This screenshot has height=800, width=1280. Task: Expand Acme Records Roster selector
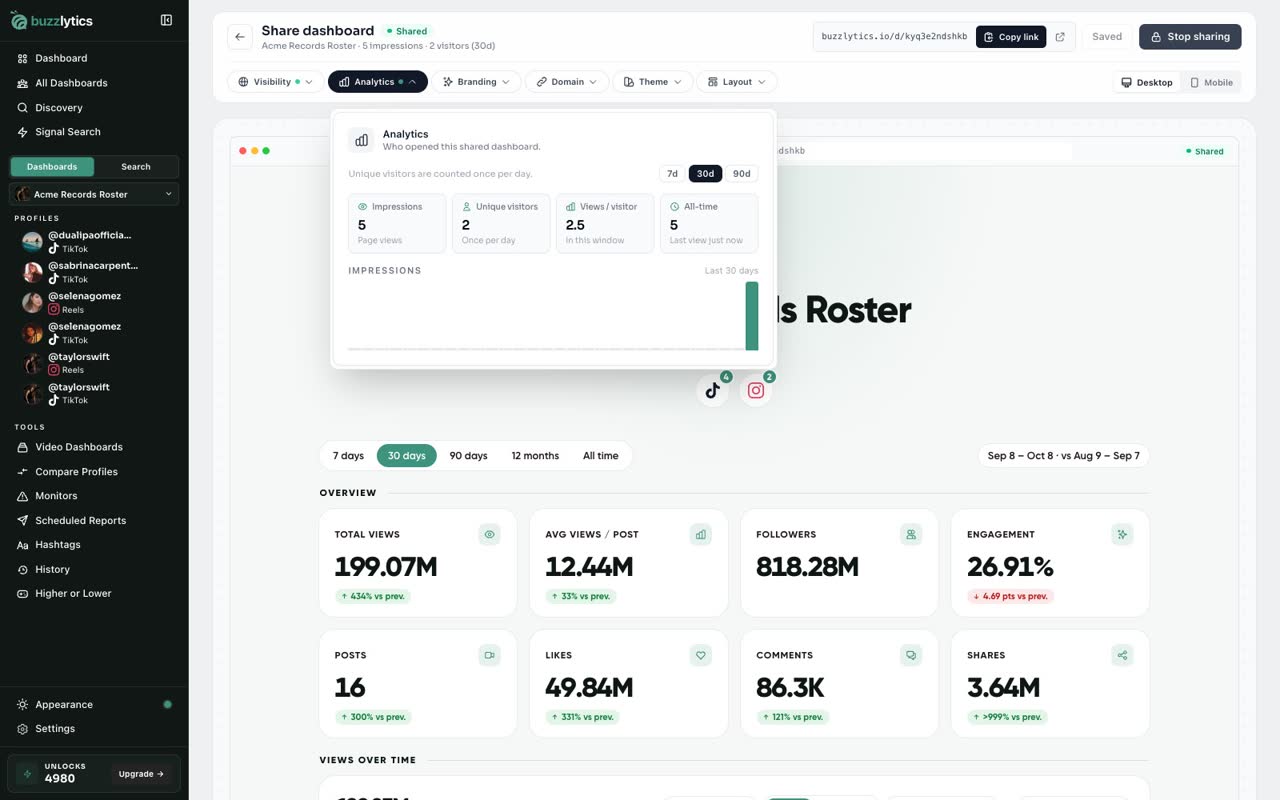coord(94,194)
